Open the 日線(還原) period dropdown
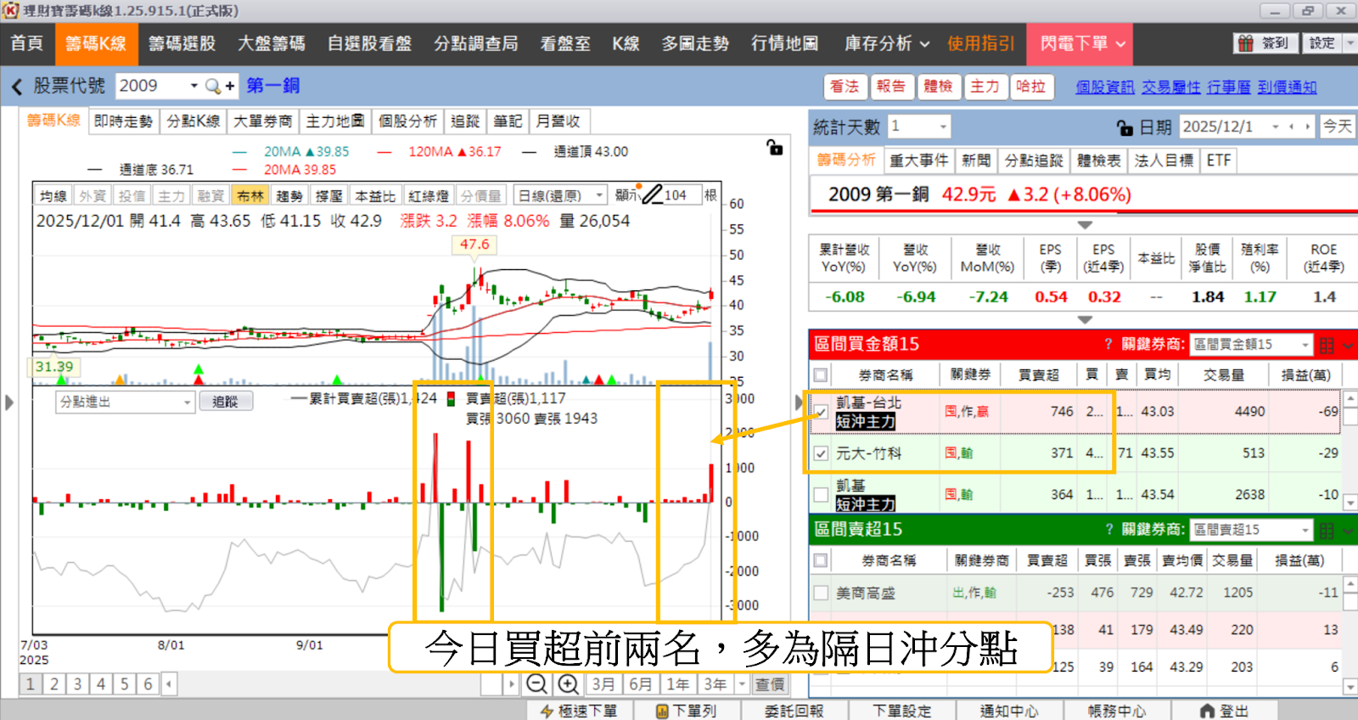 point(560,195)
